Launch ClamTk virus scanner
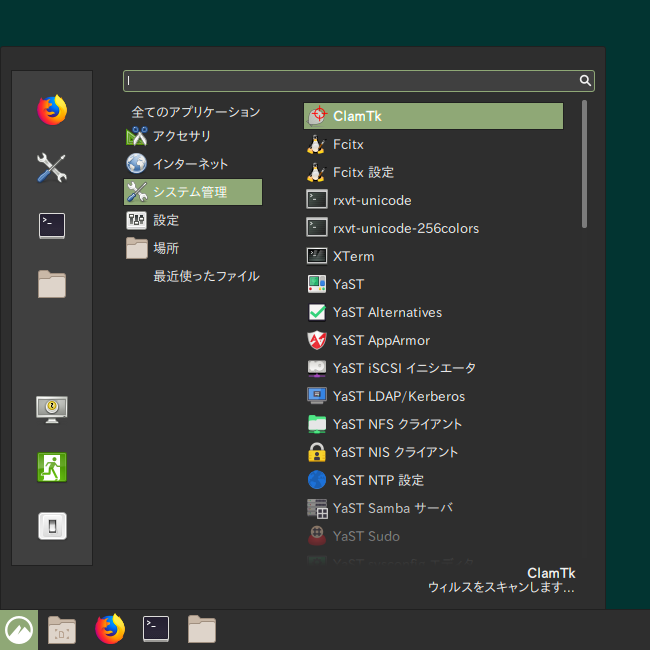The height and width of the screenshot is (650, 650). [433, 116]
